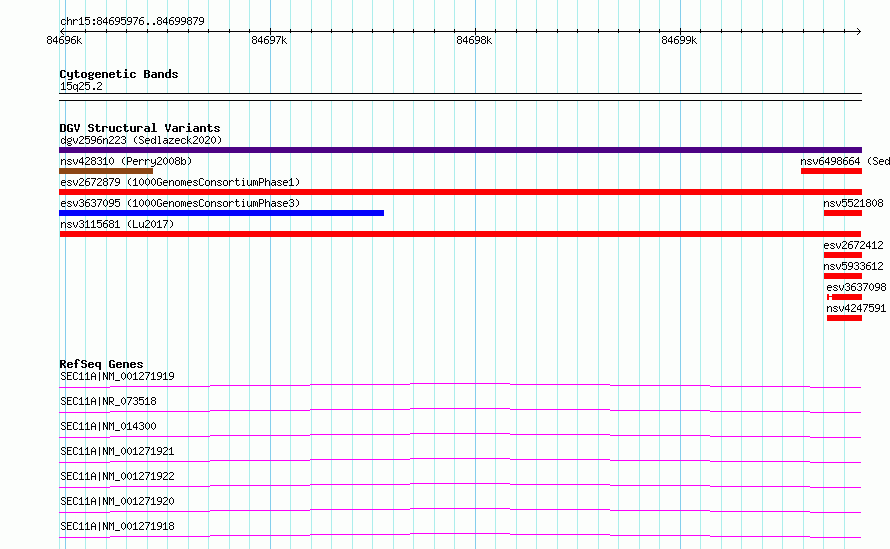Click the right arrowhead of the coordinate ruler
Screen dimensions: 890x549
point(859,31)
